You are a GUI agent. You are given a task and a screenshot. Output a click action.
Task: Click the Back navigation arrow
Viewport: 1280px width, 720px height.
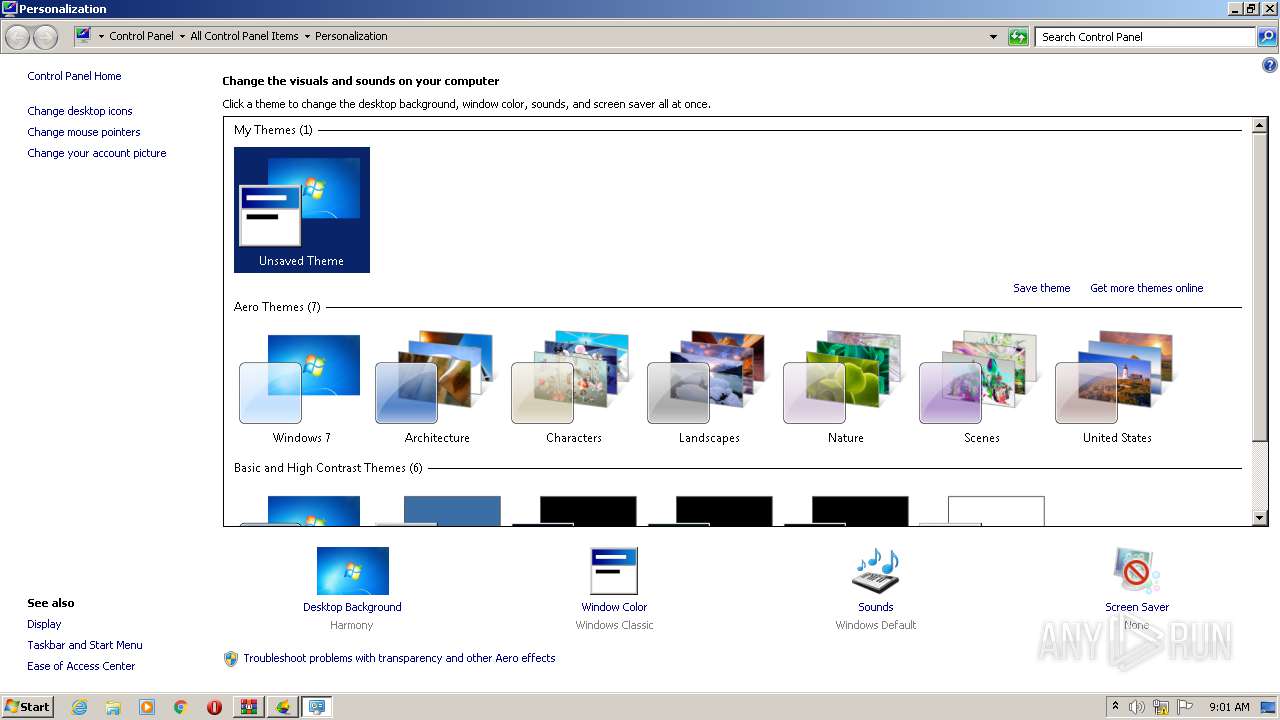(x=18, y=37)
